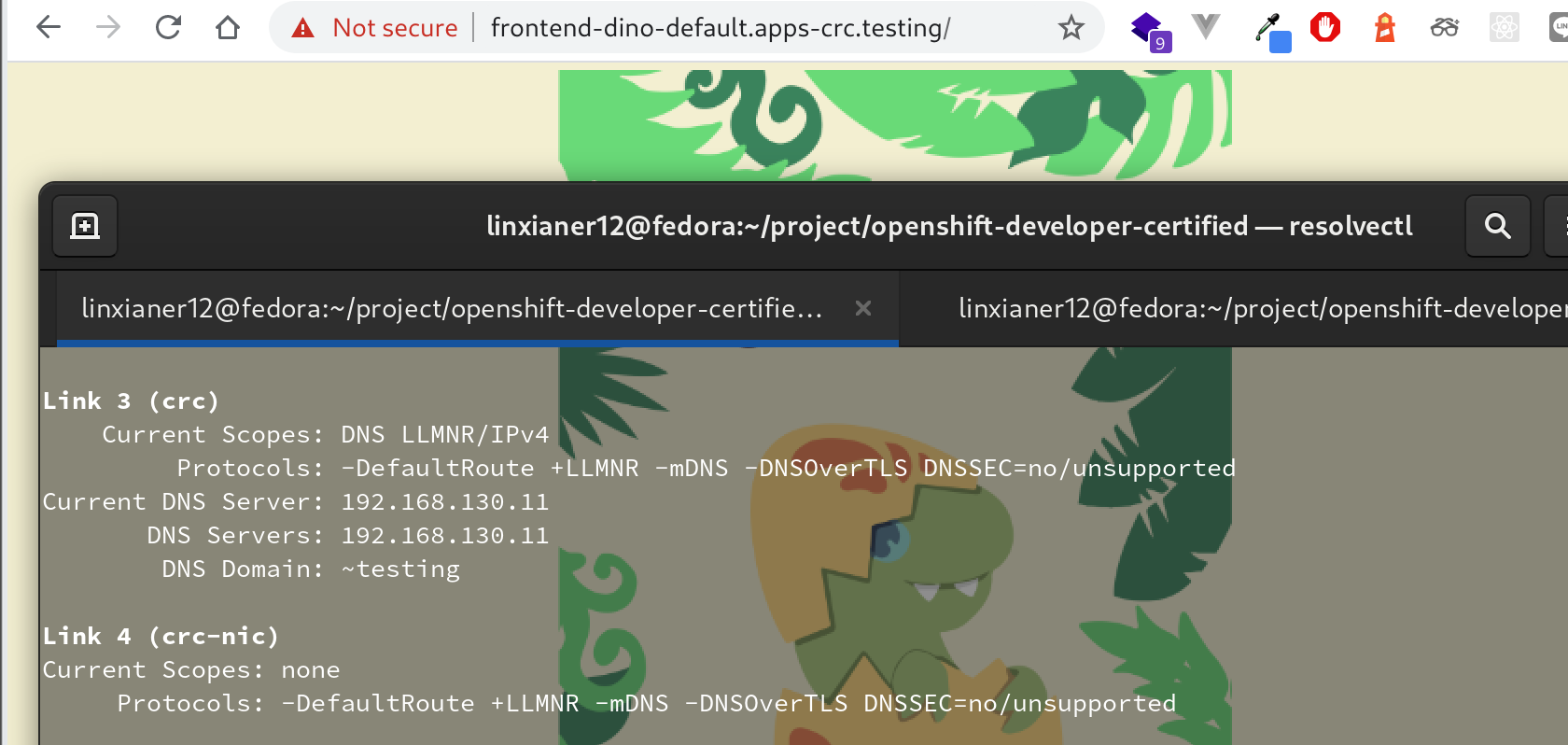Open the glasses reader extension

coord(1445,28)
